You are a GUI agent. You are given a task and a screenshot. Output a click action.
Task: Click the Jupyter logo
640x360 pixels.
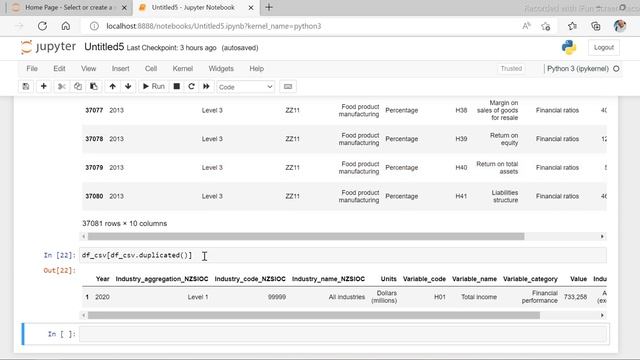click(x=48, y=47)
